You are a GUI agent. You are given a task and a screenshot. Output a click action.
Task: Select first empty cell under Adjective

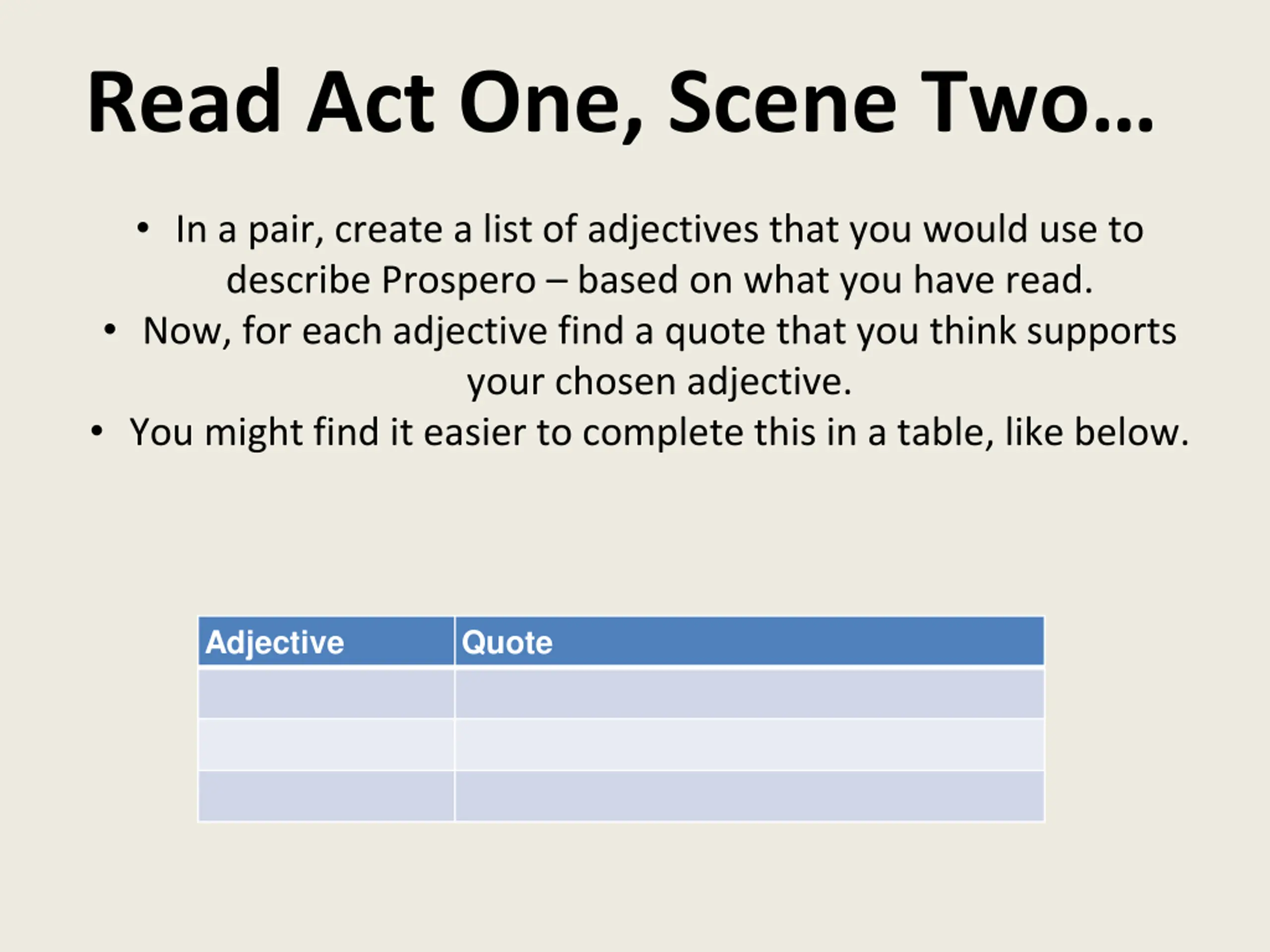pos(326,693)
